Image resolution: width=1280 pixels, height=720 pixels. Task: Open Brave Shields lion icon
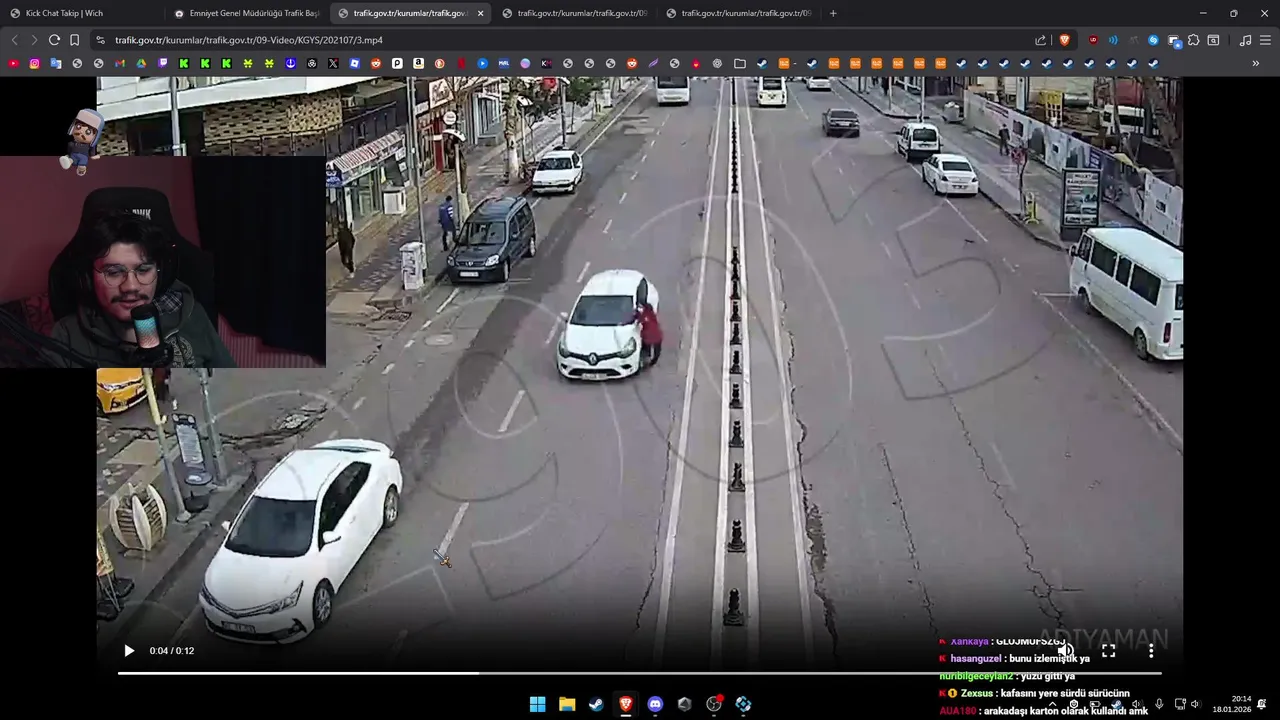tap(1064, 40)
